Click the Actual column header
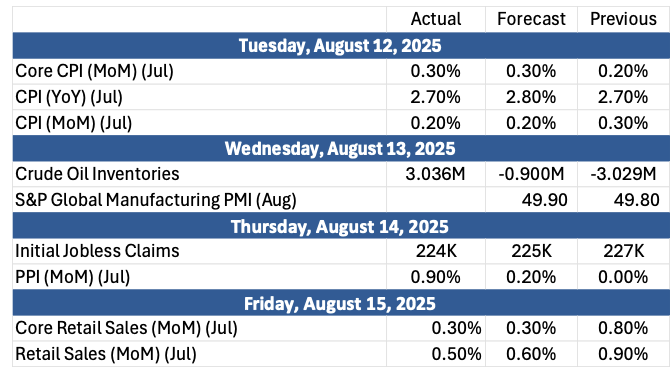 [436, 19]
